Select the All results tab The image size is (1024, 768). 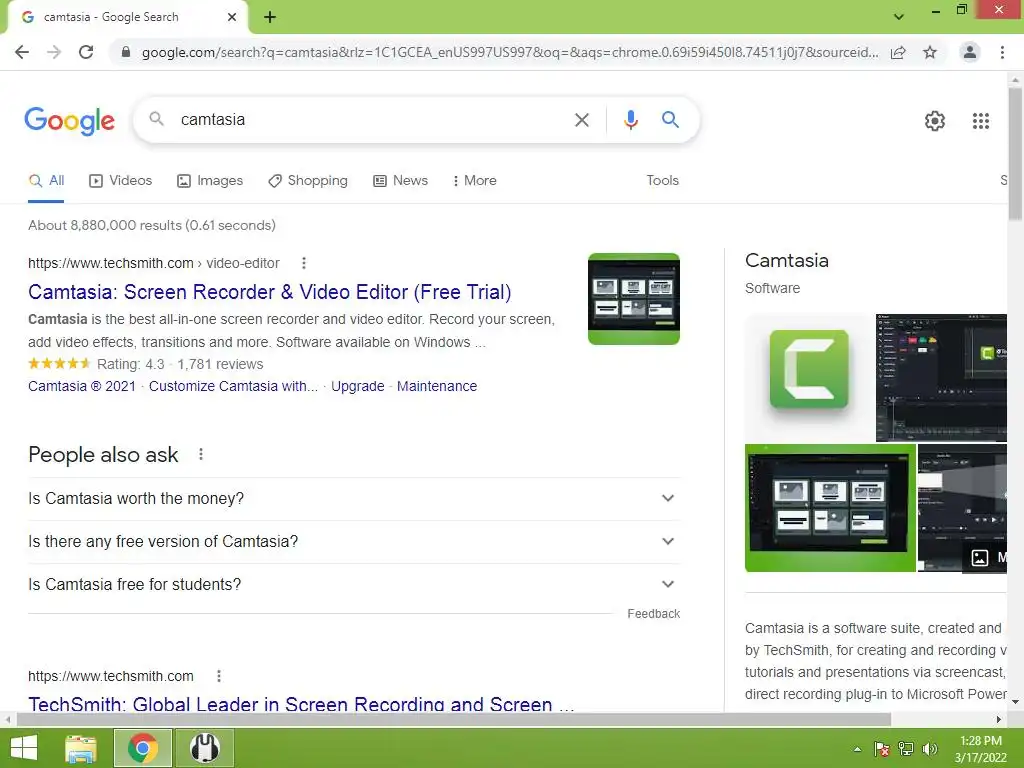(x=46, y=181)
